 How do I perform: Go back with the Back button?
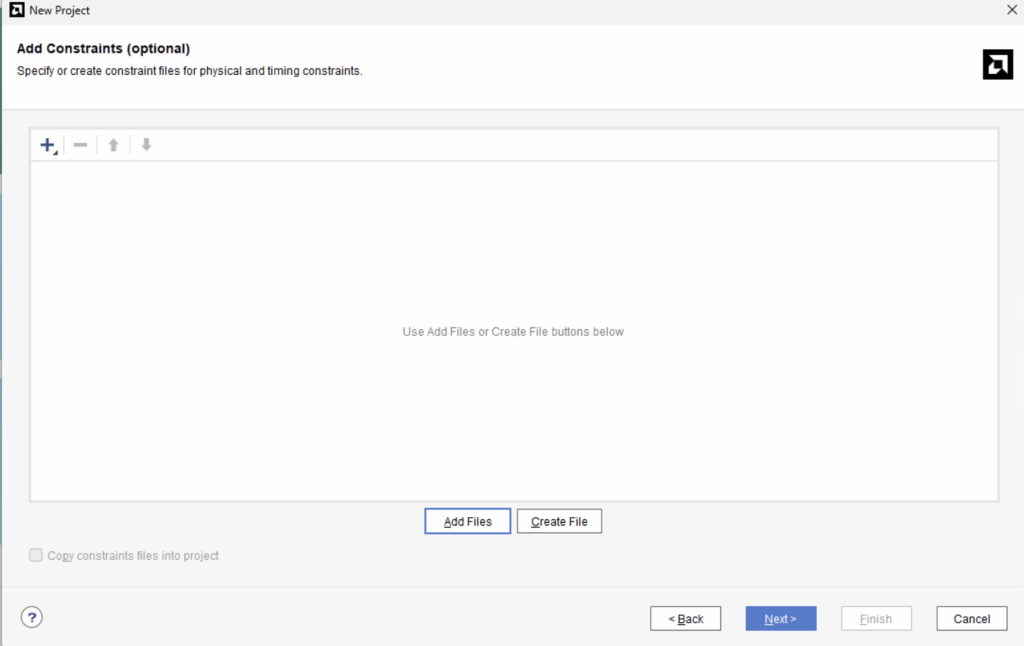point(685,619)
